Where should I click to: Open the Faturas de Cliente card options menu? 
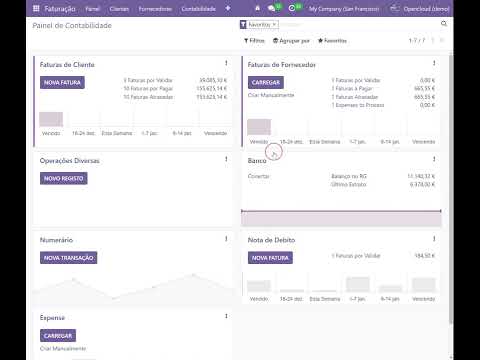tap(226, 63)
